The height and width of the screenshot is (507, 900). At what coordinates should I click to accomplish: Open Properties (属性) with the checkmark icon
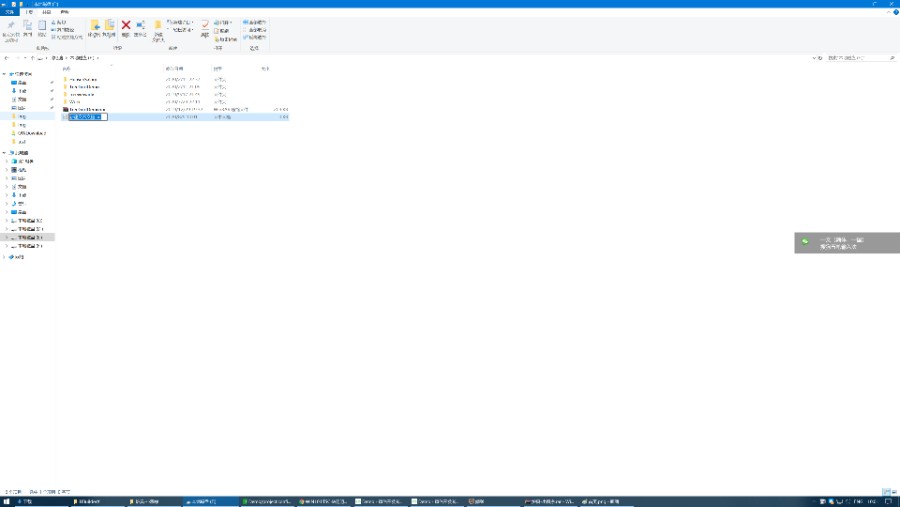click(205, 26)
